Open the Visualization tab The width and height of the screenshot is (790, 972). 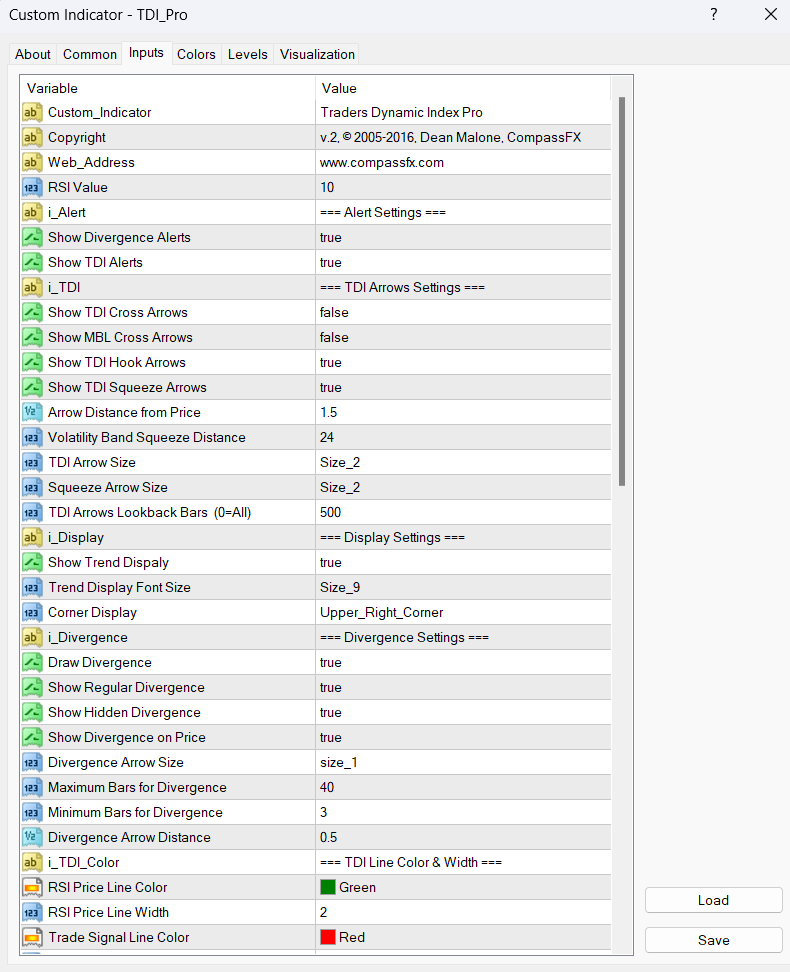click(x=317, y=54)
